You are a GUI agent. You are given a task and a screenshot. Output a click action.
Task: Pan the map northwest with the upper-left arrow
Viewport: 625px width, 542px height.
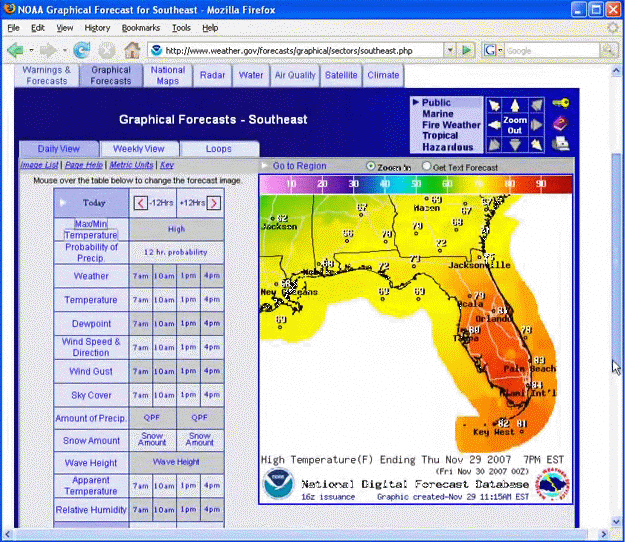[494, 106]
